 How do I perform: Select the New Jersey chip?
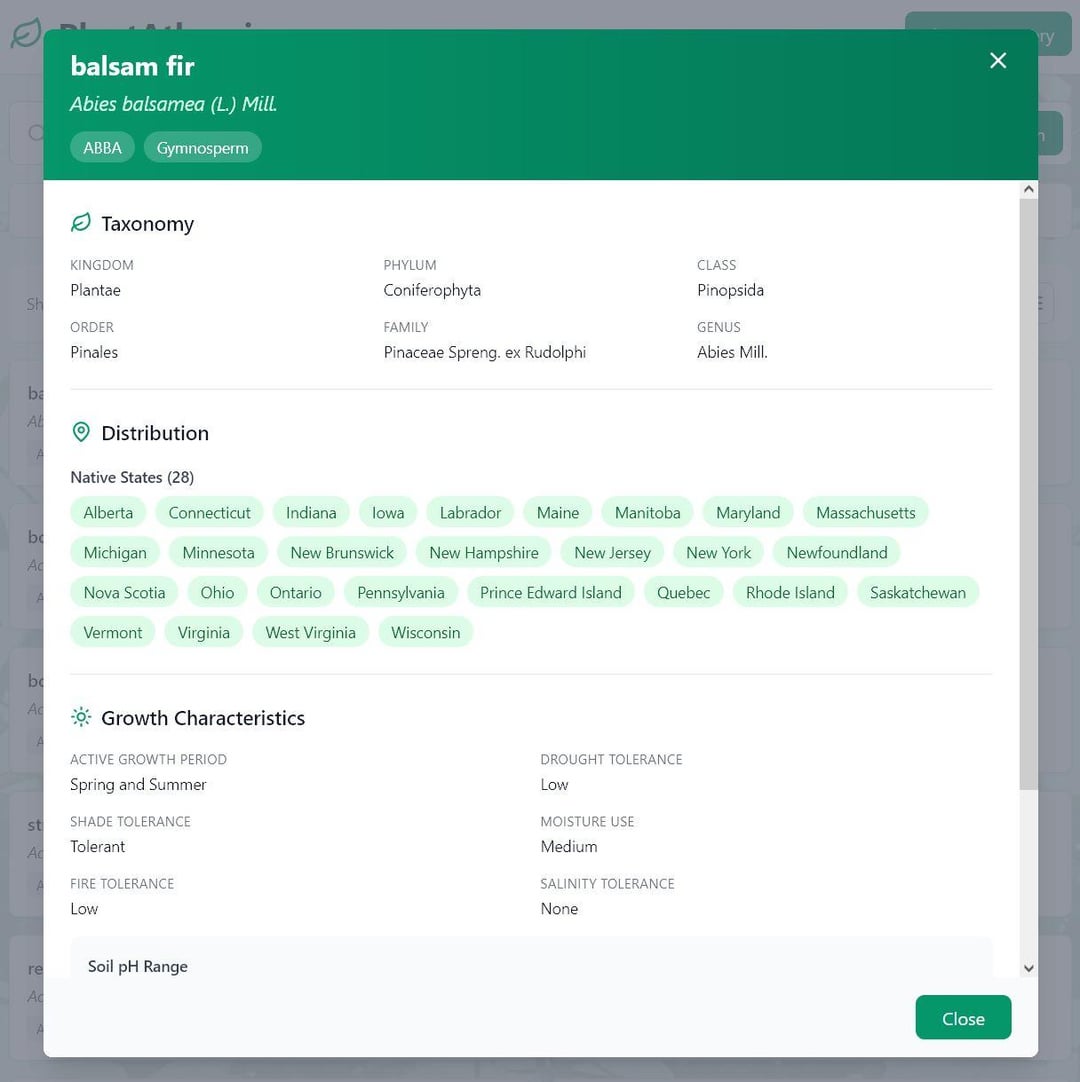pos(612,553)
